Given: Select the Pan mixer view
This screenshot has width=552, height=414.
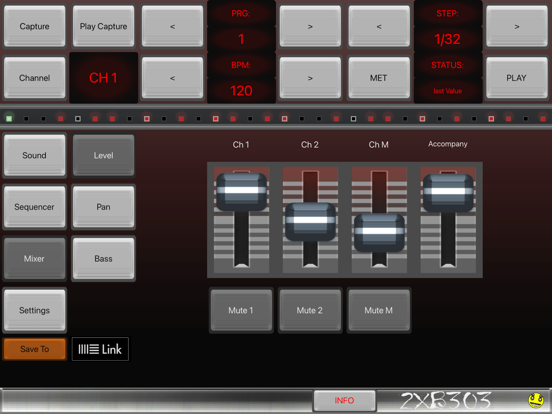Looking at the screenshot, I should pyautogui.click(x=104, y=207).
